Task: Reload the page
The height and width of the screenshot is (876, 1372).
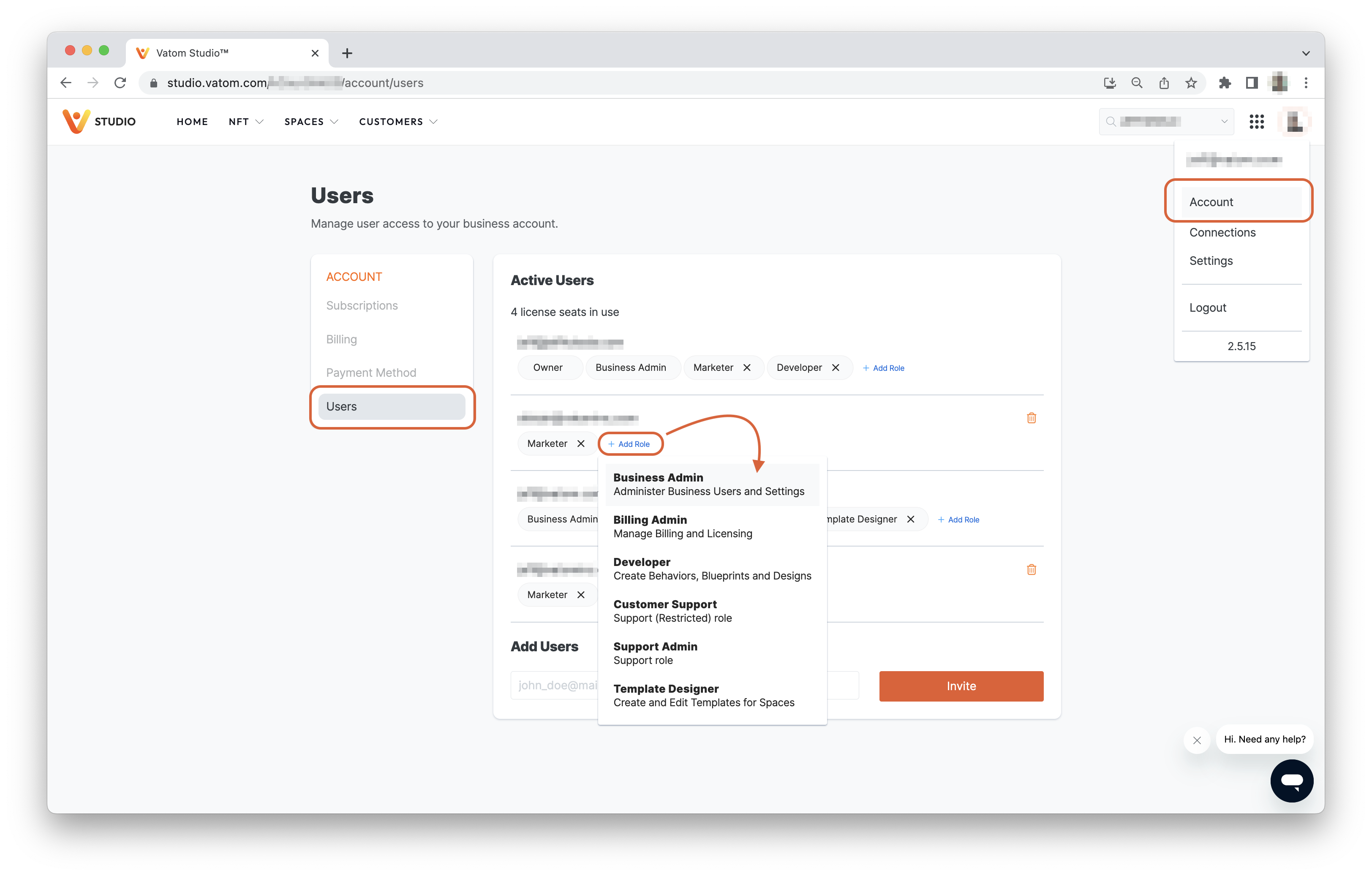Action: (120, 83)
